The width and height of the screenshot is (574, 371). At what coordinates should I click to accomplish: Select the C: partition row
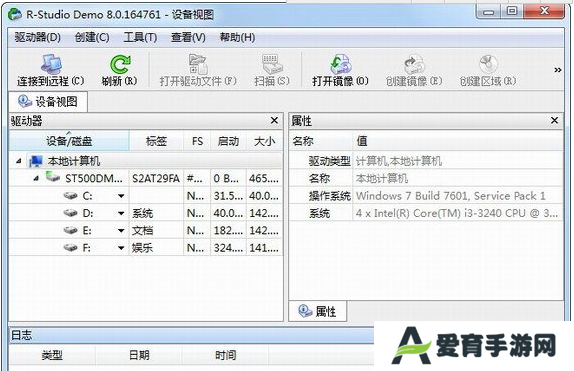coord(146,196)
